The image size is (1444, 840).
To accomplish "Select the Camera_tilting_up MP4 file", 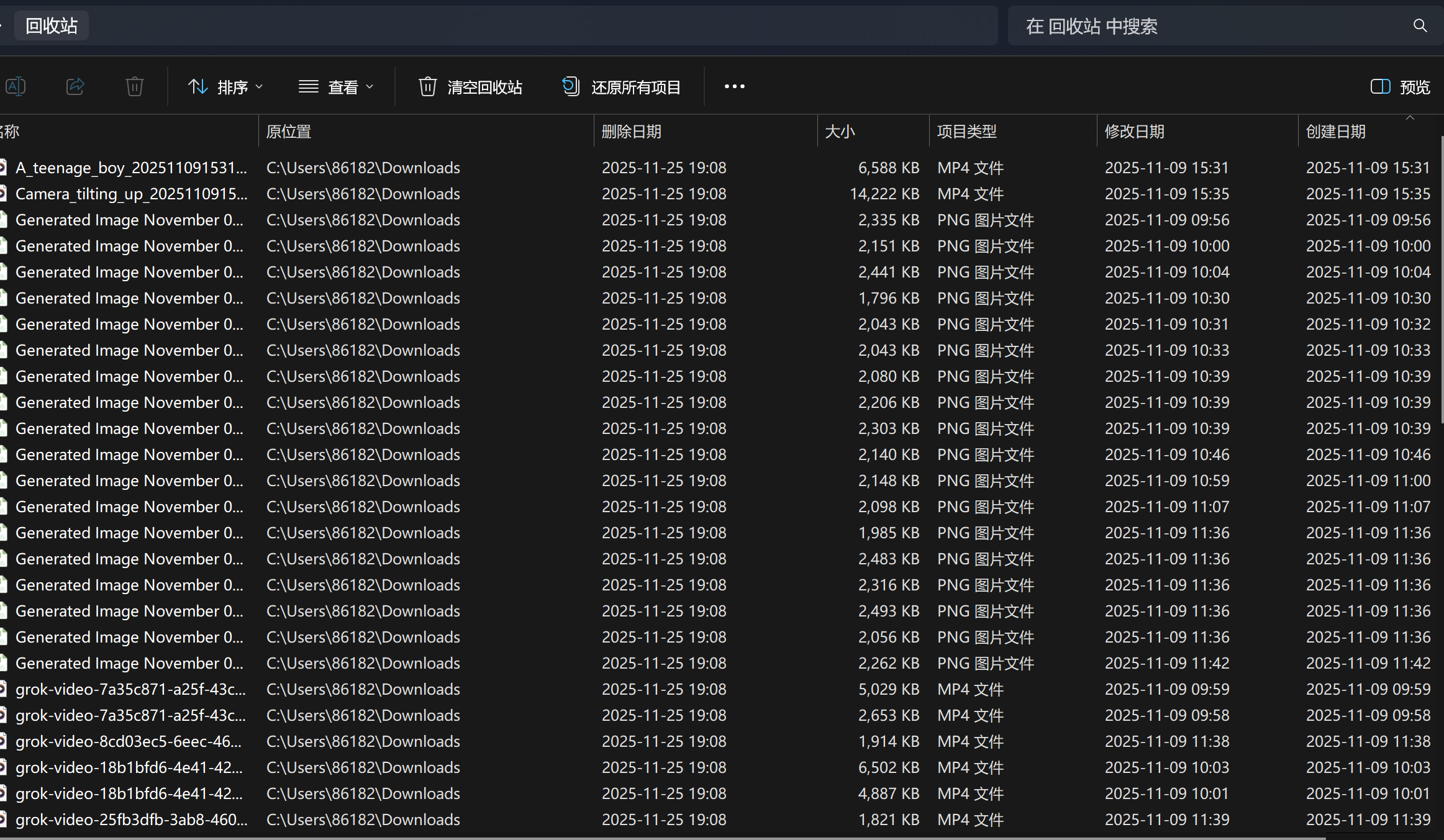I will click(131, 194).
